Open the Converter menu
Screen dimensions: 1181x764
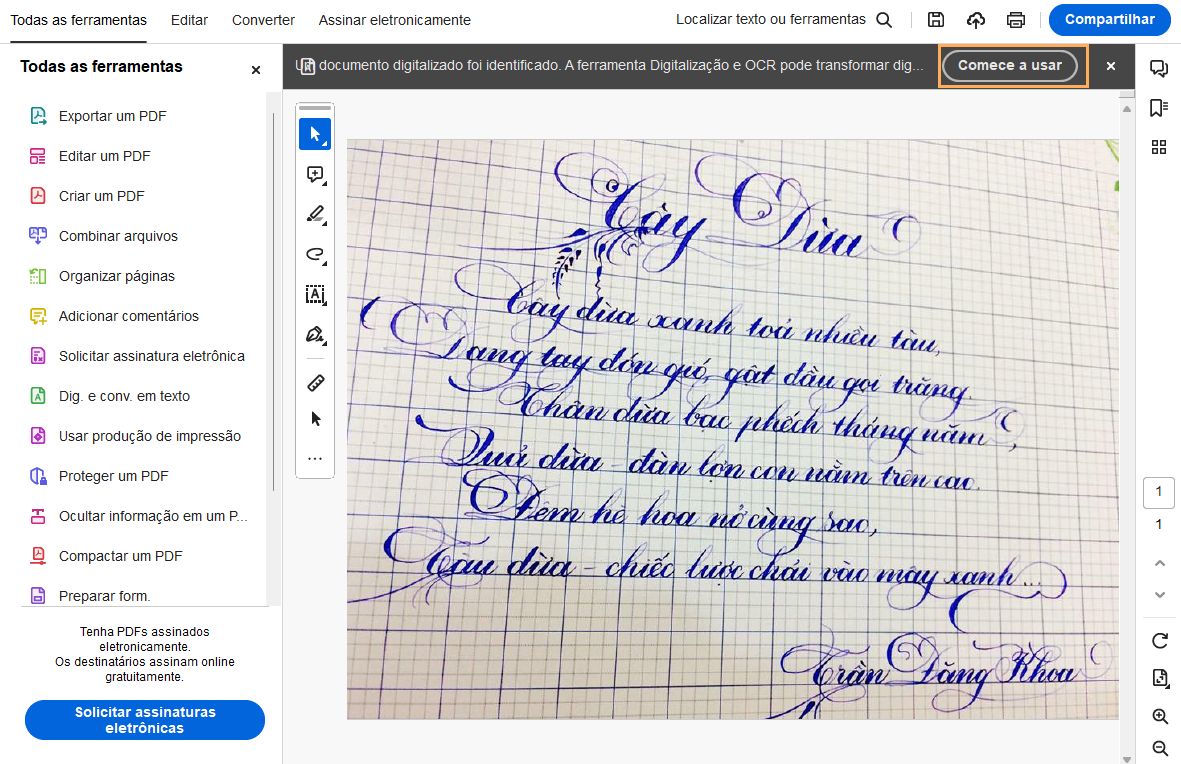[262, 19]
